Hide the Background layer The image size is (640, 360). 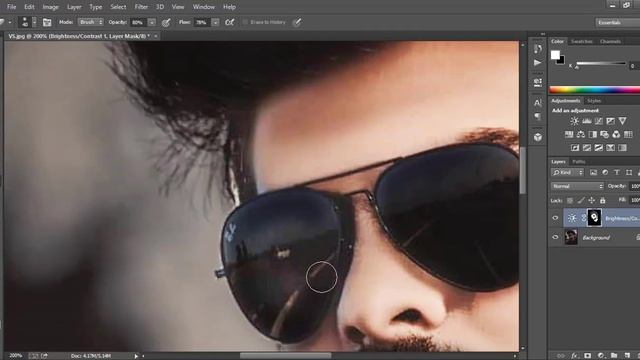(555, 237)
